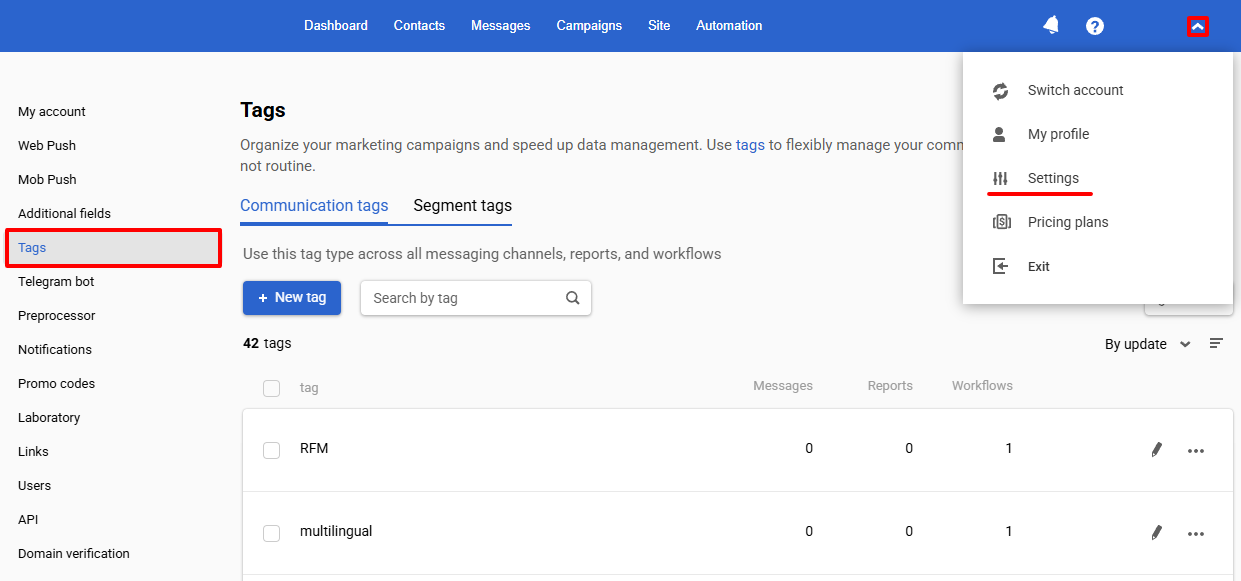Open My account in sidebar
Image resolution: width=1241 pixels, height=581 pixels.
tap(52, 112)
